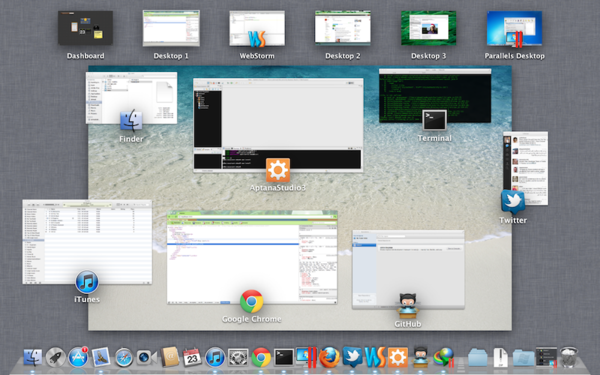Click the Parallels Desktop icon in Dock
Image resolution: width=600 pixels, height=375 pixels.
click(x=307, y=357)
